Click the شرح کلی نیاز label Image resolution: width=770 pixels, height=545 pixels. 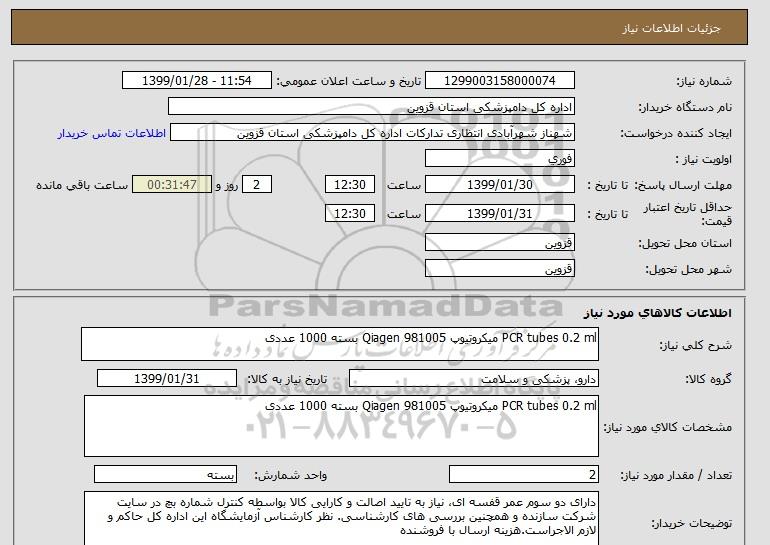coord(695,345)
